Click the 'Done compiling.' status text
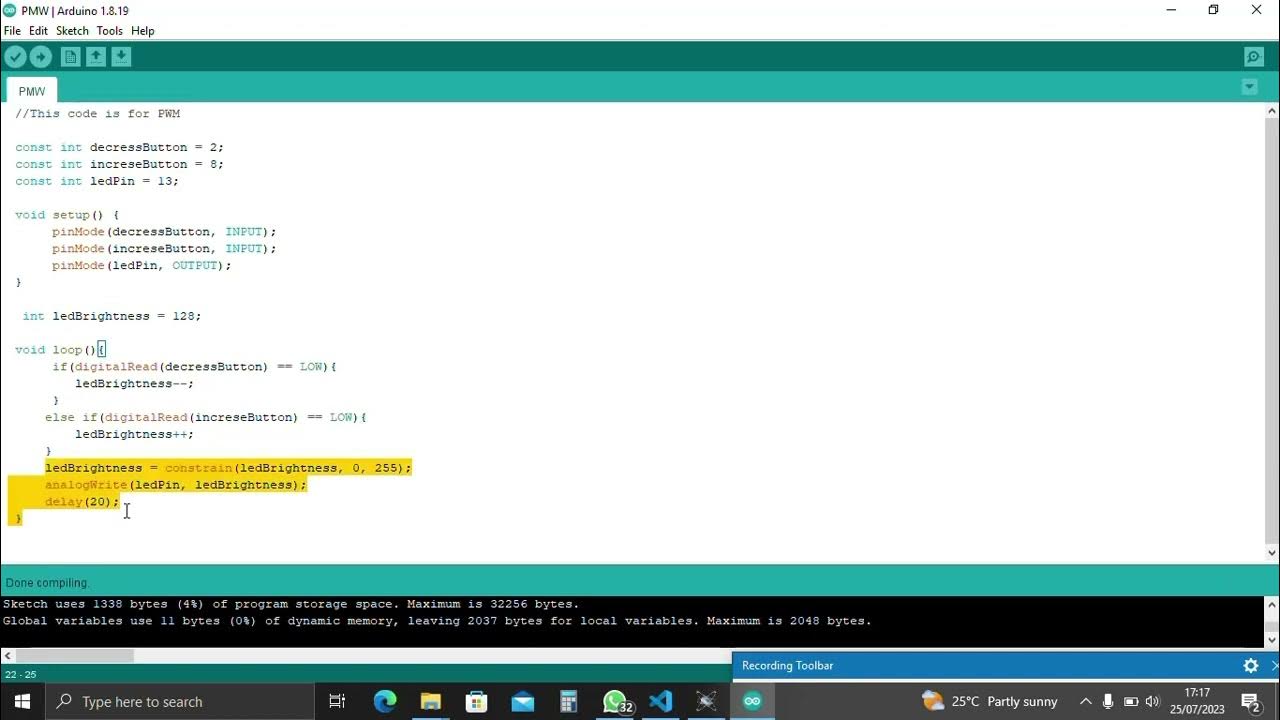Viewport: 1280px width, 720px height. (47, 583)
